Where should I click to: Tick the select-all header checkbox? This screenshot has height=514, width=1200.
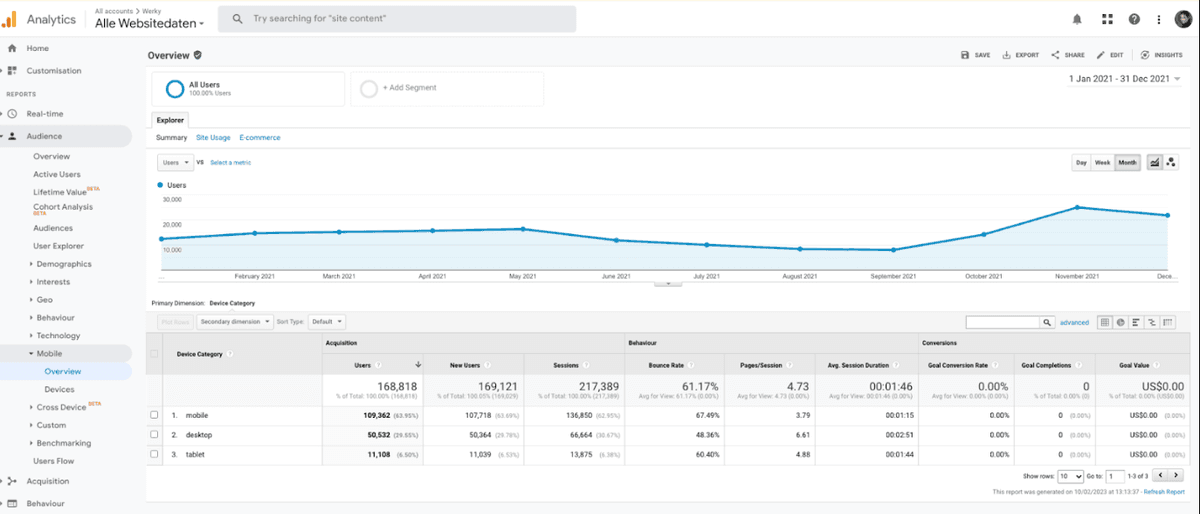point(154,353)
